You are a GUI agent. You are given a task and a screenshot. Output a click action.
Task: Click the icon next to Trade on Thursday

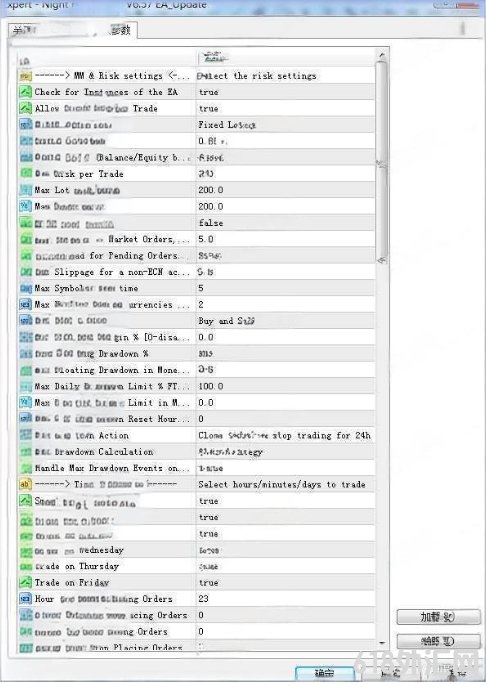coord(25,566)
